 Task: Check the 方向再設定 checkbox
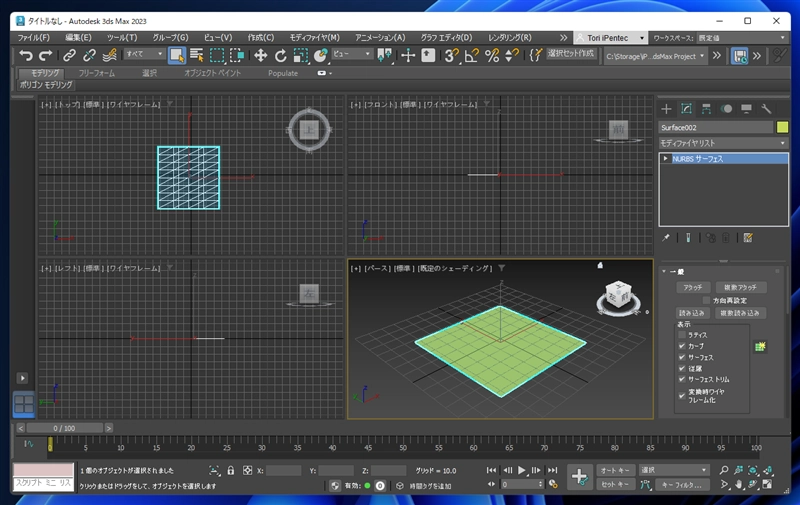pyautogui.click(x=707, y=300)
